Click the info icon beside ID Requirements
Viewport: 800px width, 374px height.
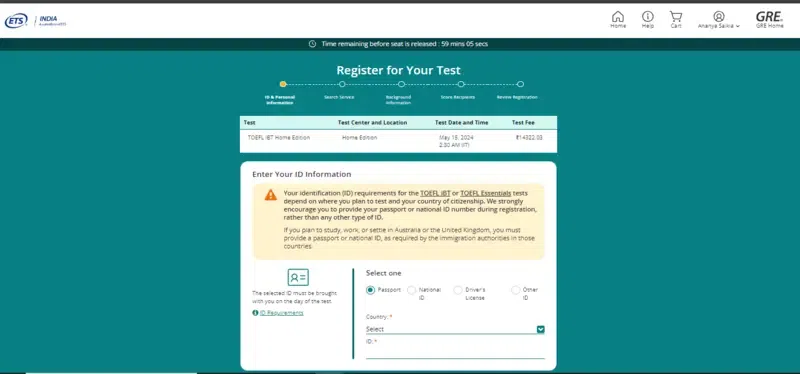point(255,313)
